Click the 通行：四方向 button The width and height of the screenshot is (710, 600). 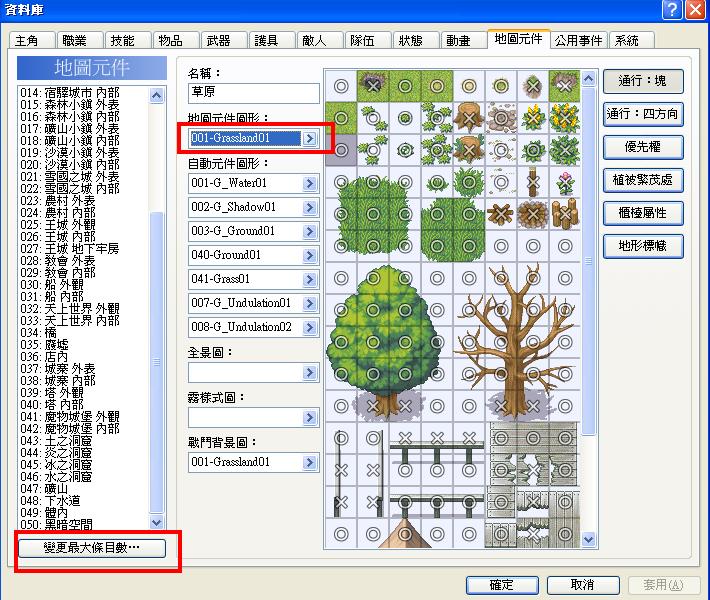coord(643,114)
